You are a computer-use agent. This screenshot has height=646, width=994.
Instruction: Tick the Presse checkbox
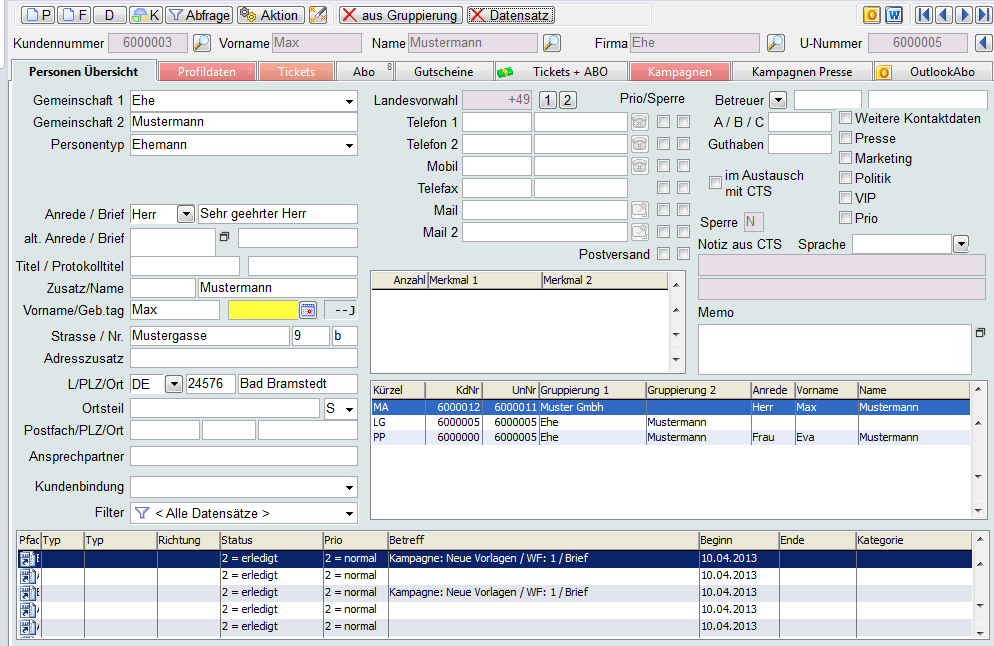click(845, 138)
